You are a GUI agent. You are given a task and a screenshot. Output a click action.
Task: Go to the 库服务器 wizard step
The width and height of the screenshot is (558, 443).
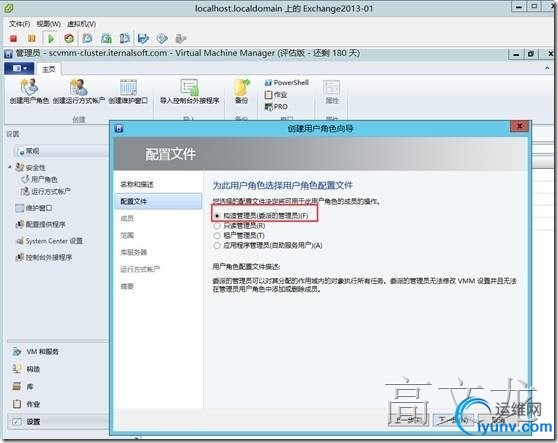(133, 252)
